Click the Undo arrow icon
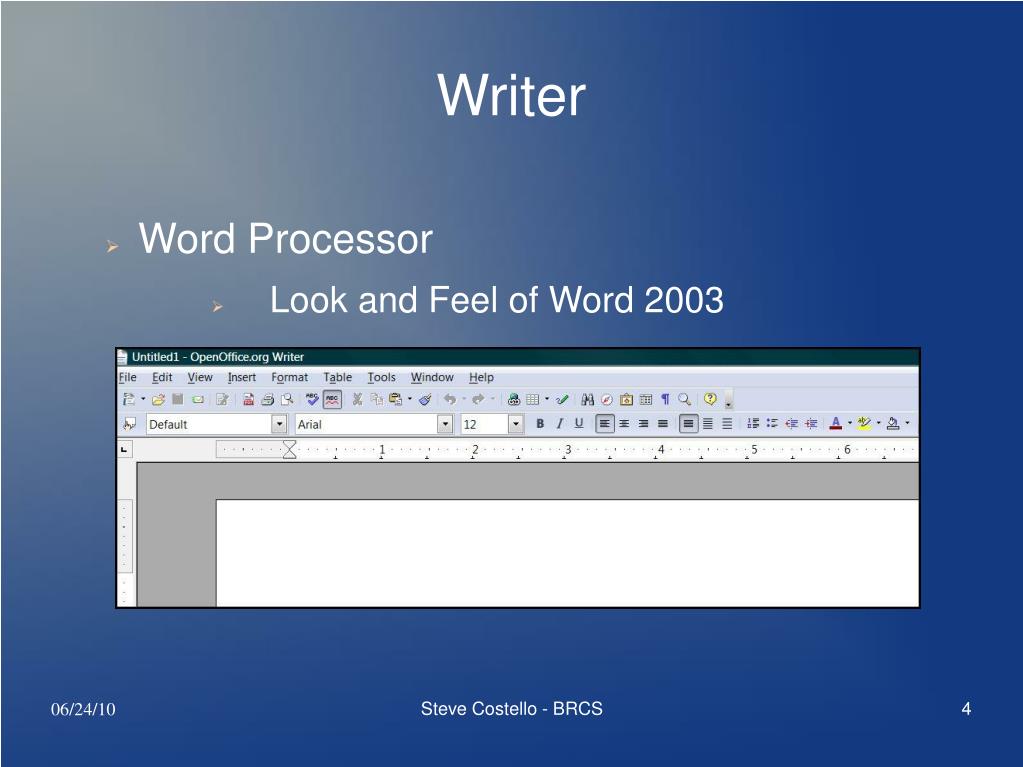 click(450, 399)
